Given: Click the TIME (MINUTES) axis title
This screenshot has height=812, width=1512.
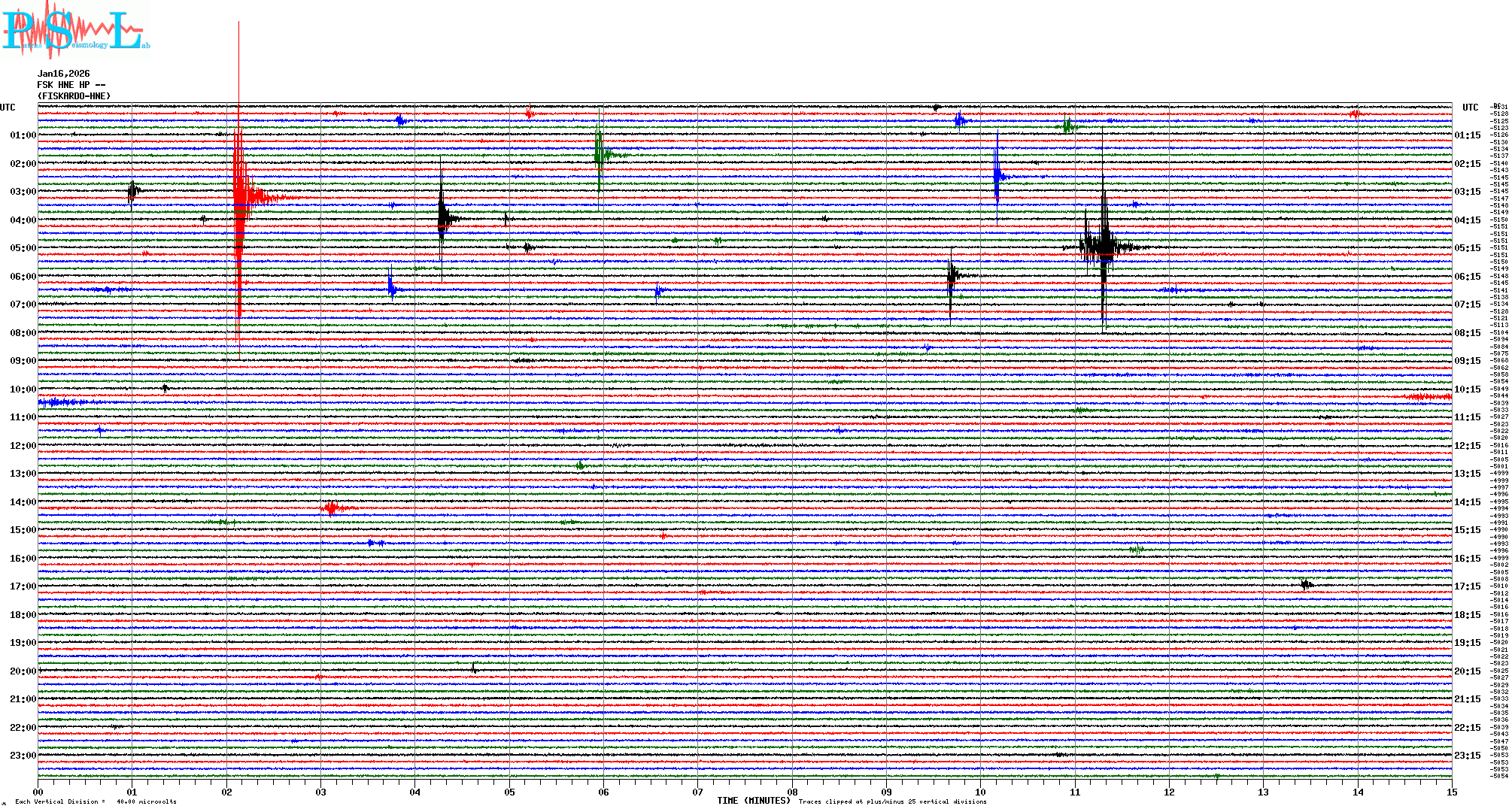Looking at the screenshot, I should pyautogui.click(x=754, y=801).
